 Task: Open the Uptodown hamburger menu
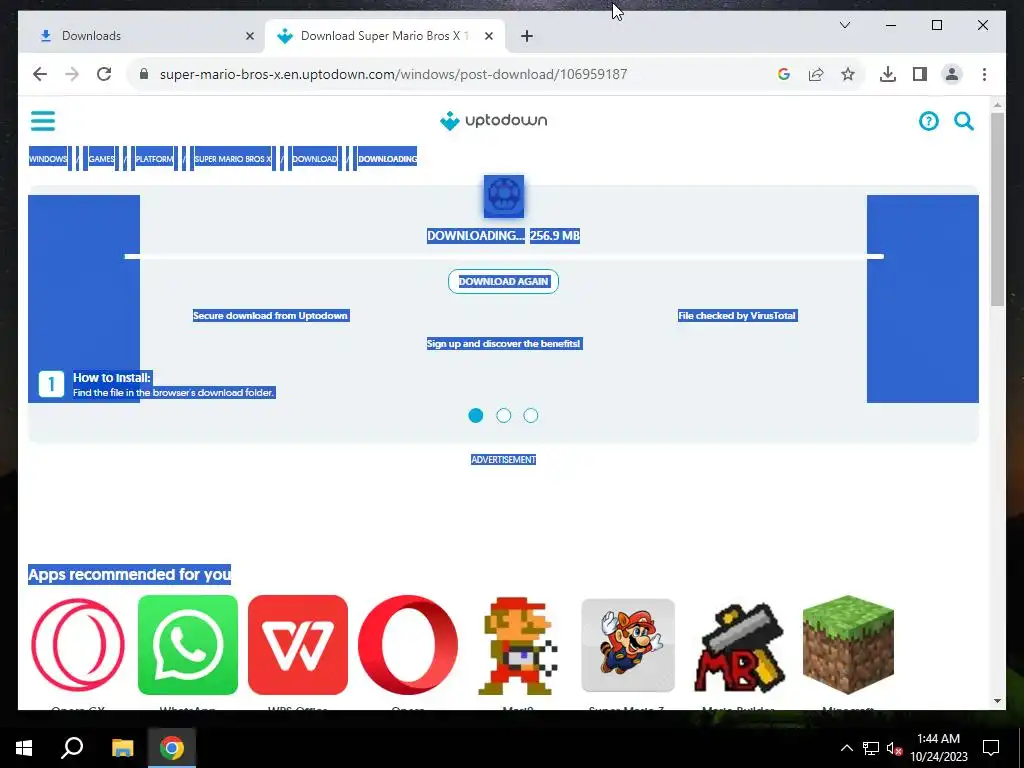[43, 121]
